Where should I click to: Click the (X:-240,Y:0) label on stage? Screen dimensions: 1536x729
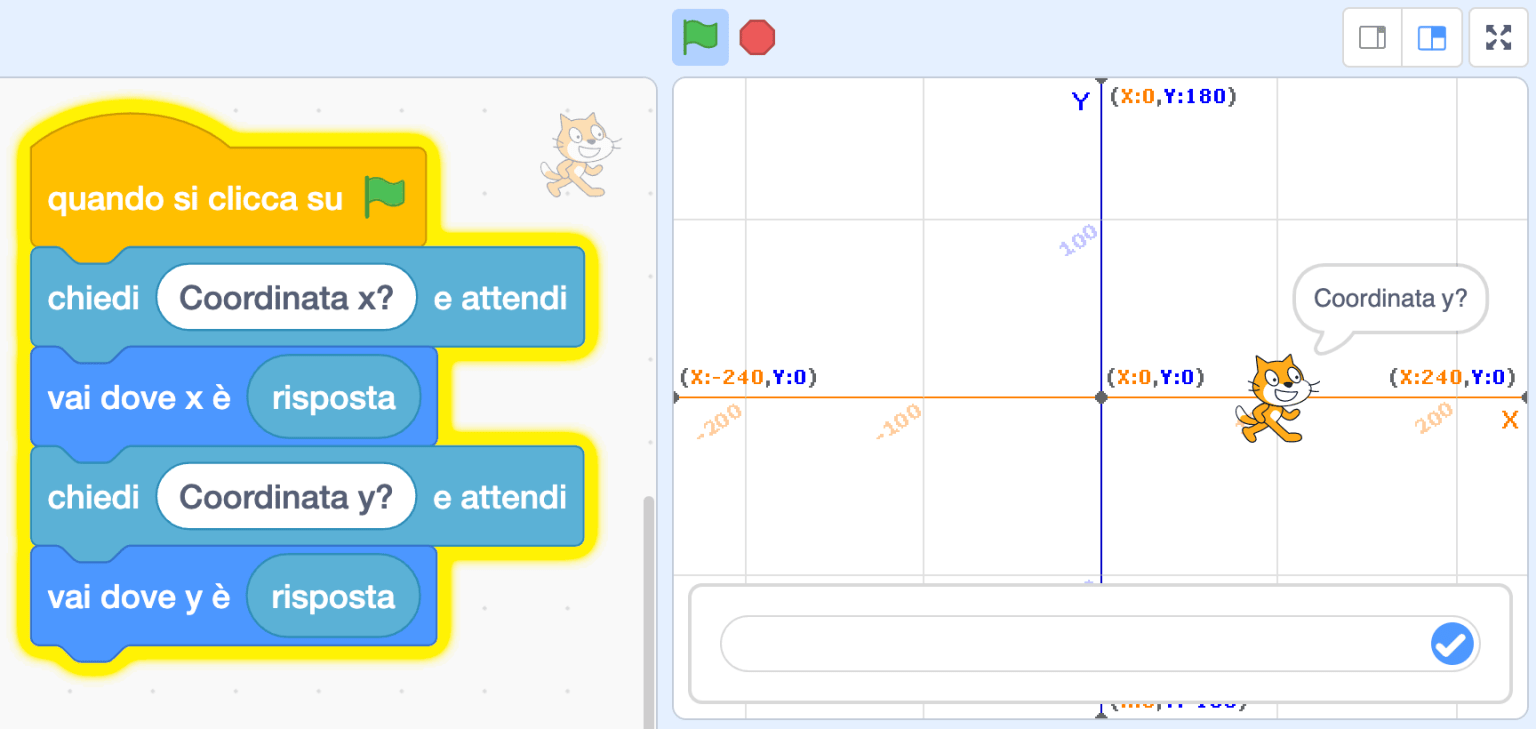(749, 377)
